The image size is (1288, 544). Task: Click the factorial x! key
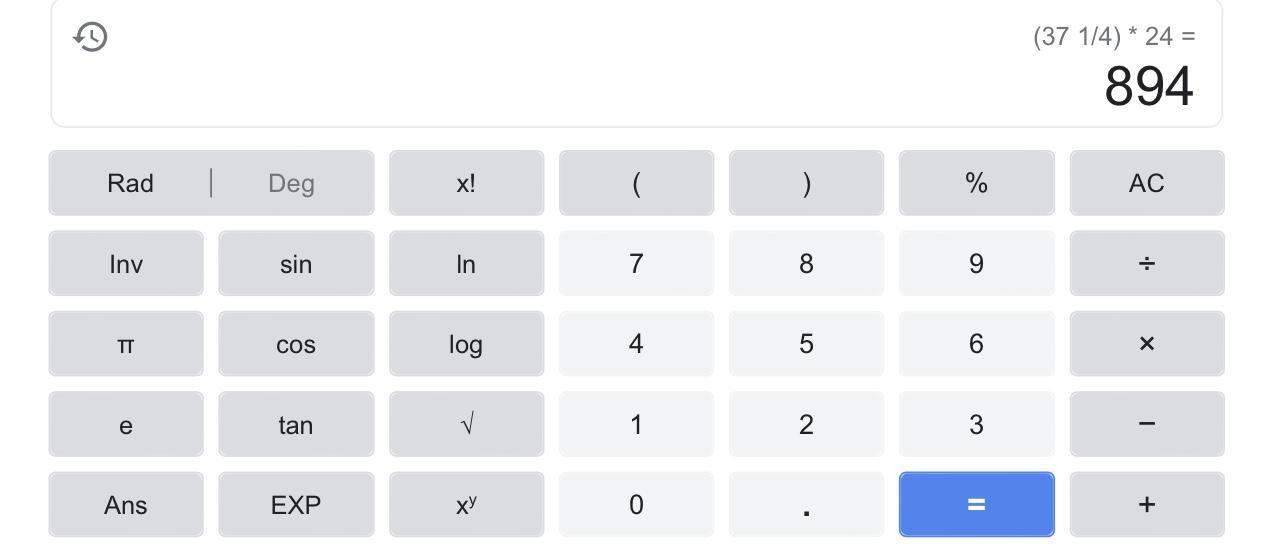tap(466, 183)
